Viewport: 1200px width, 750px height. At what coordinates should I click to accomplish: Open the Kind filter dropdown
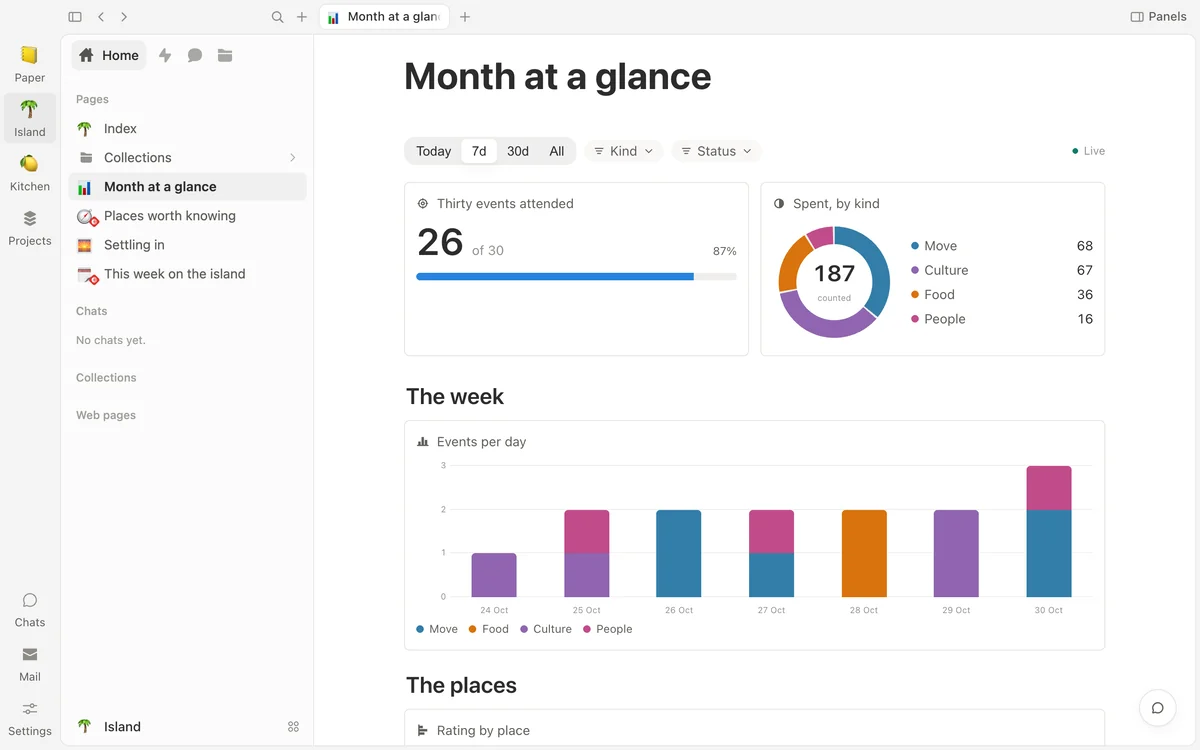click(x=623, y=151)
